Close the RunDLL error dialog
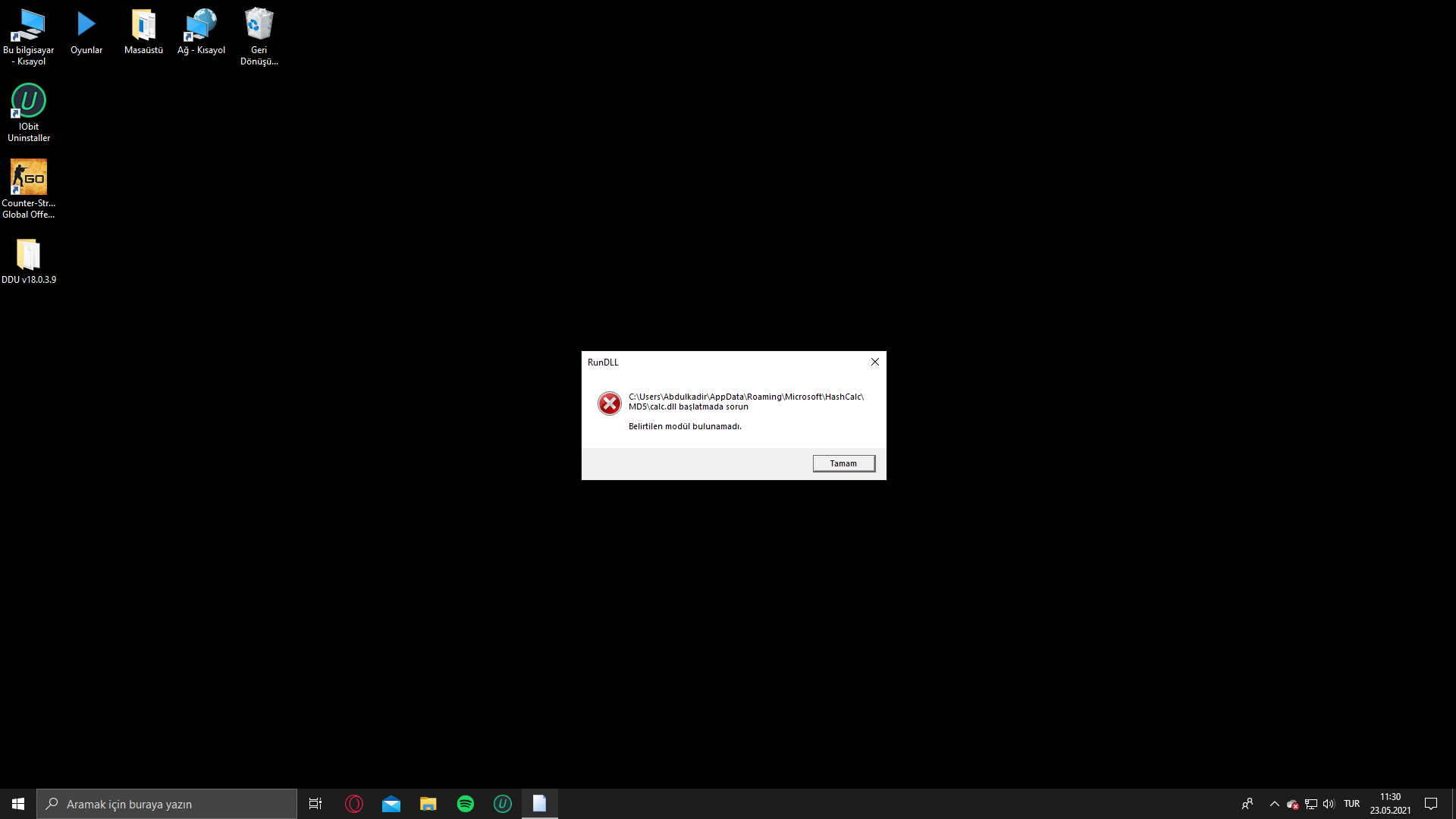The image size is (1456, 819). (875, 362)
